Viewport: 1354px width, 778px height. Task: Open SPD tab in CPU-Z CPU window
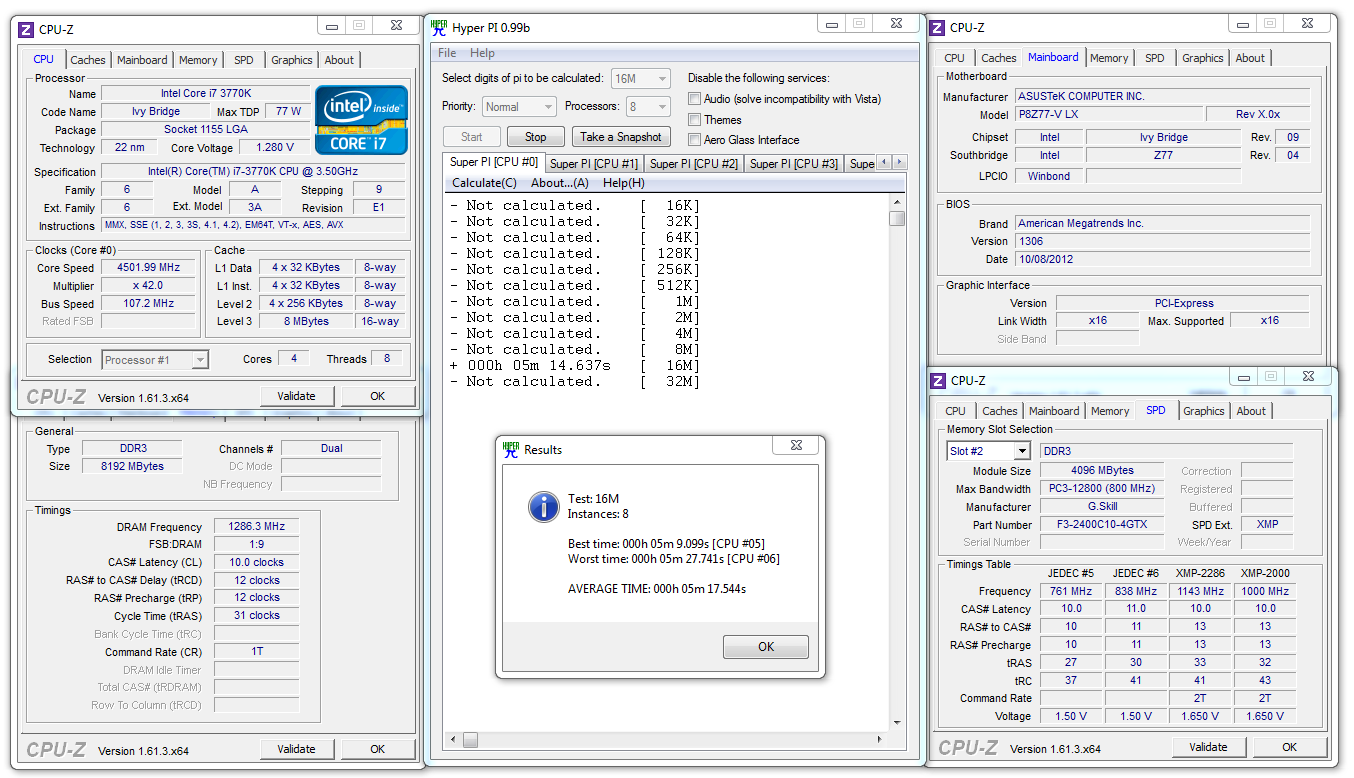244,60
